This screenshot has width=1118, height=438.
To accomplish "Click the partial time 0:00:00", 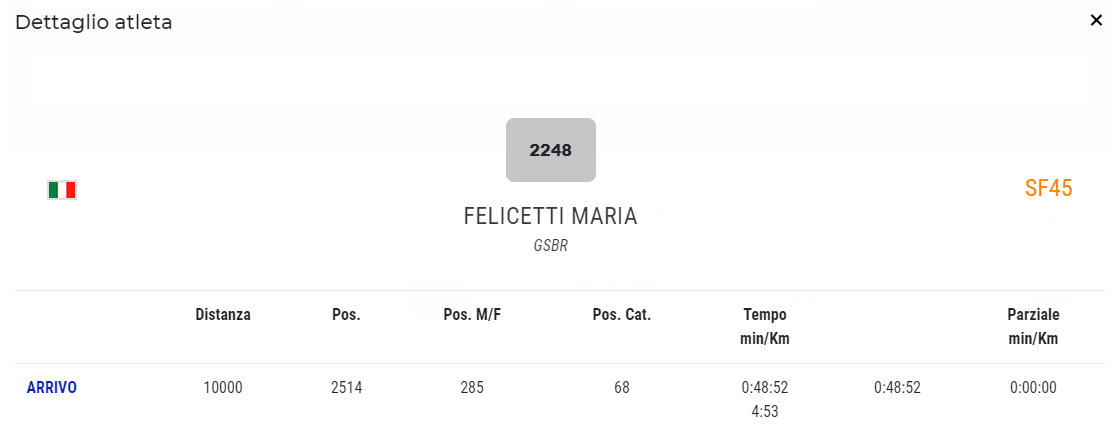I will [1033, 387].
